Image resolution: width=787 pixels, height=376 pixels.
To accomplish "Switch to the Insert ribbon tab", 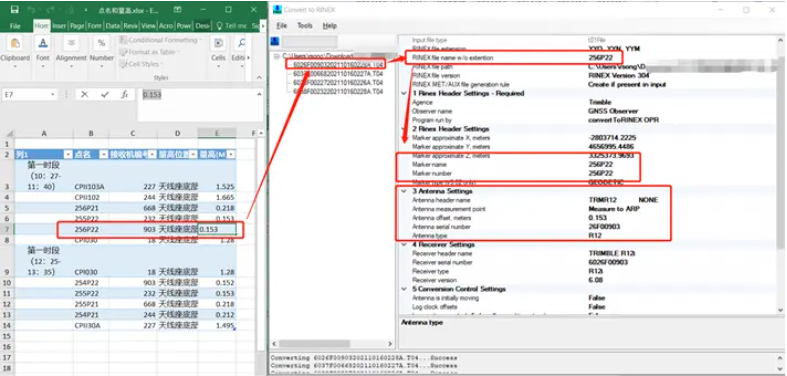I will pos(59,26).
